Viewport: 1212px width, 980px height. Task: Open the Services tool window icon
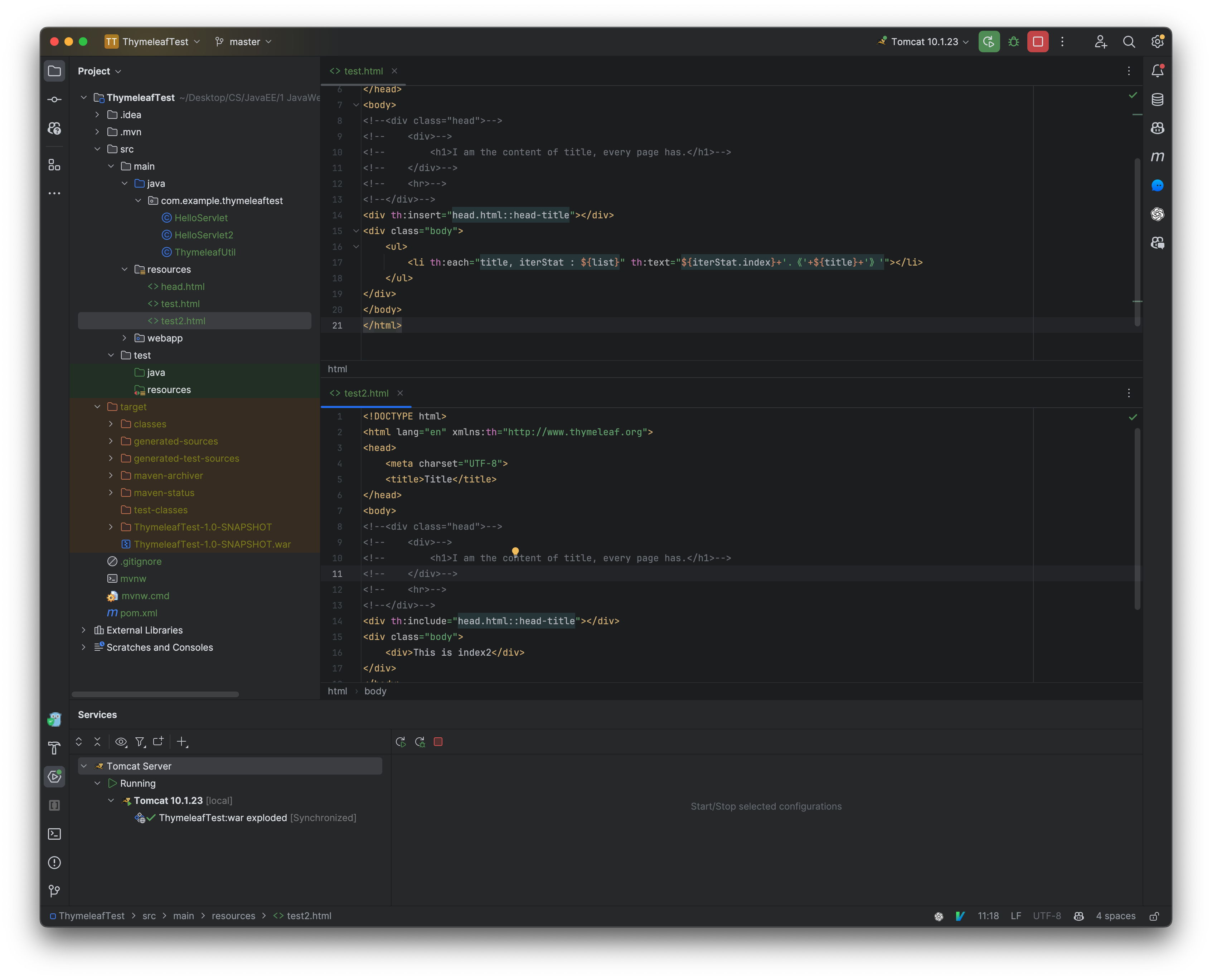tap(54, 777)
